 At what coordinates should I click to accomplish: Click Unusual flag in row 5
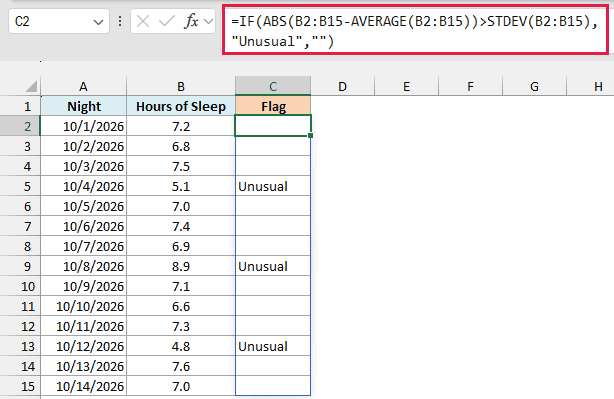pos(273,186)
